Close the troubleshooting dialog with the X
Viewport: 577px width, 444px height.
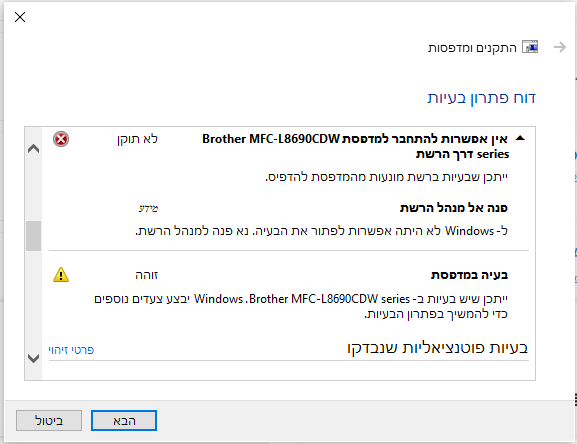[20, 17]
